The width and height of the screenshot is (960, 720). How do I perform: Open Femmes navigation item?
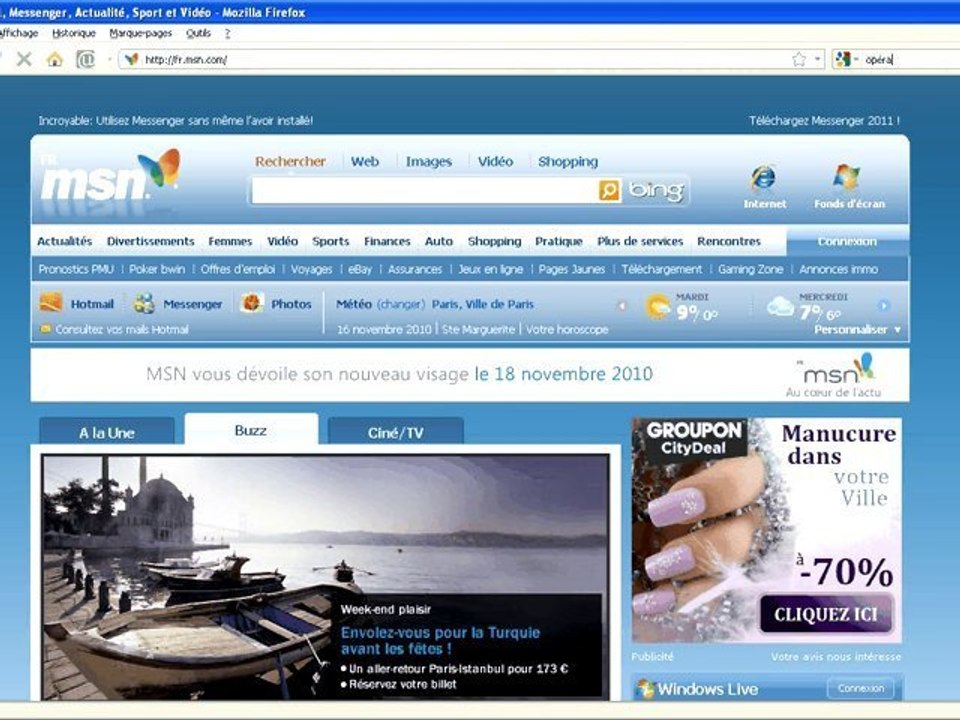coord(230,241)
